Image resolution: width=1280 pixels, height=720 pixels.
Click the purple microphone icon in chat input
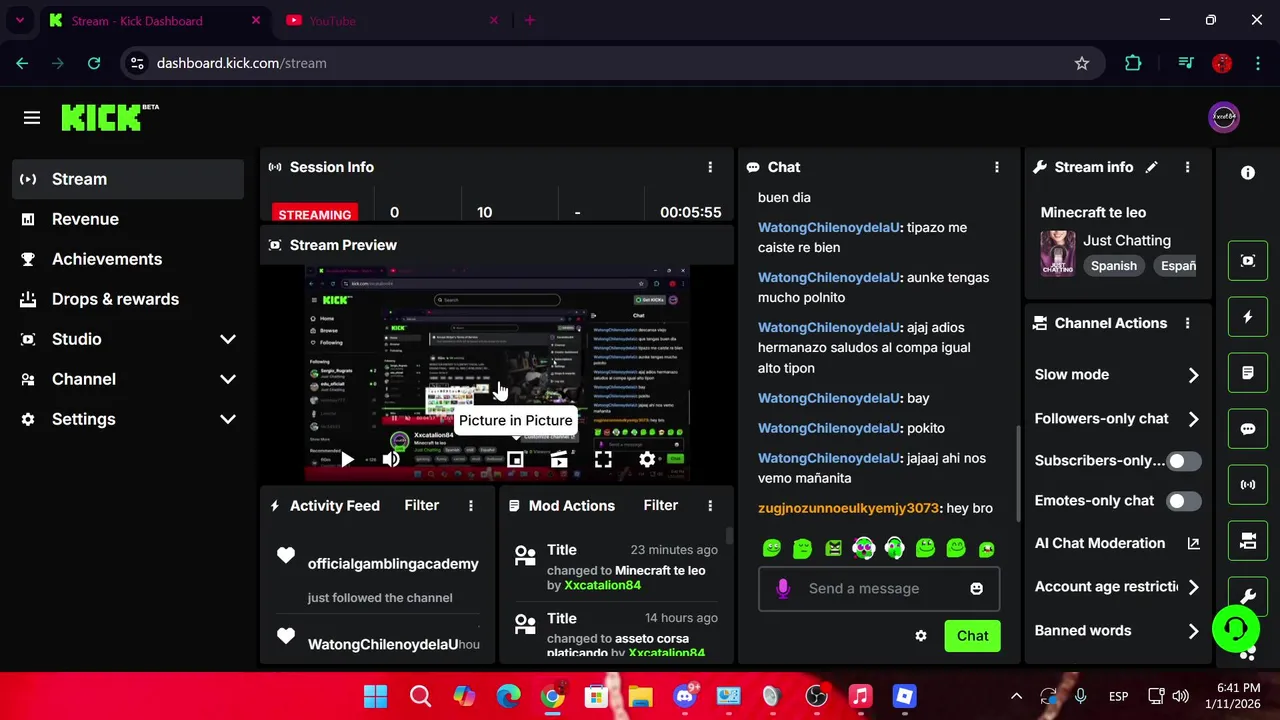783,589
